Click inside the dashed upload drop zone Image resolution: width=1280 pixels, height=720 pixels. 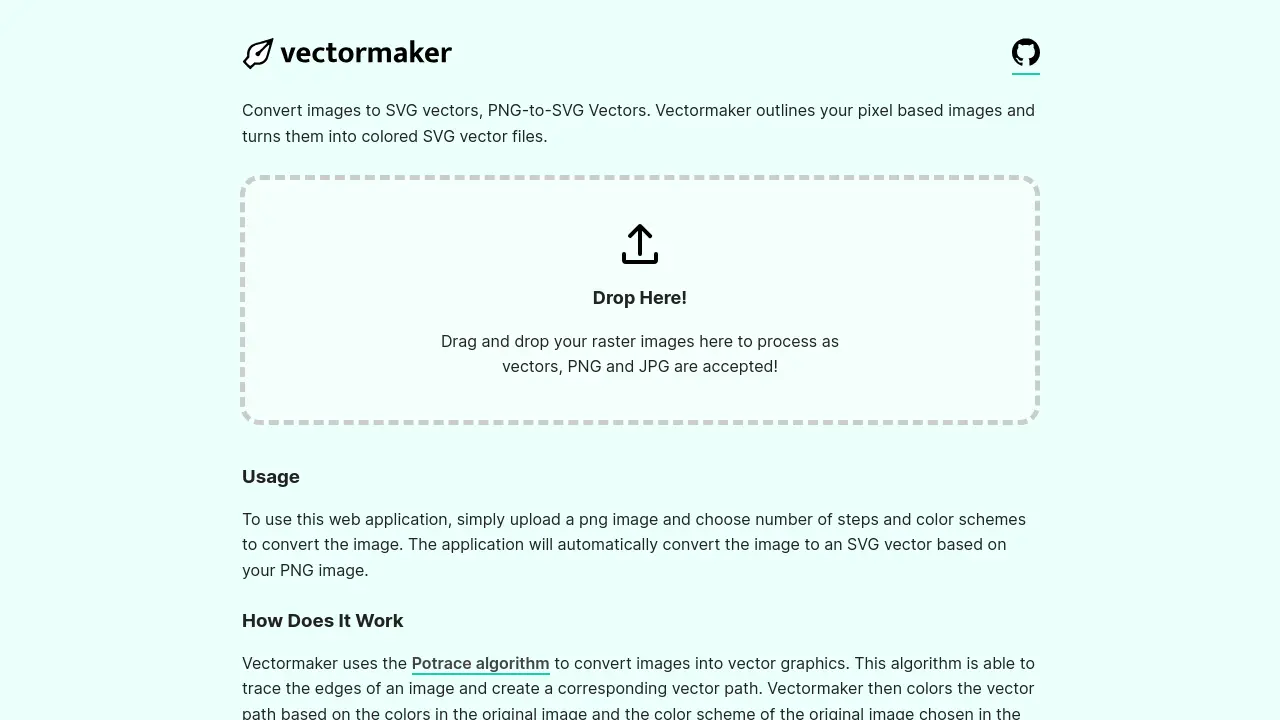point(640,300)
